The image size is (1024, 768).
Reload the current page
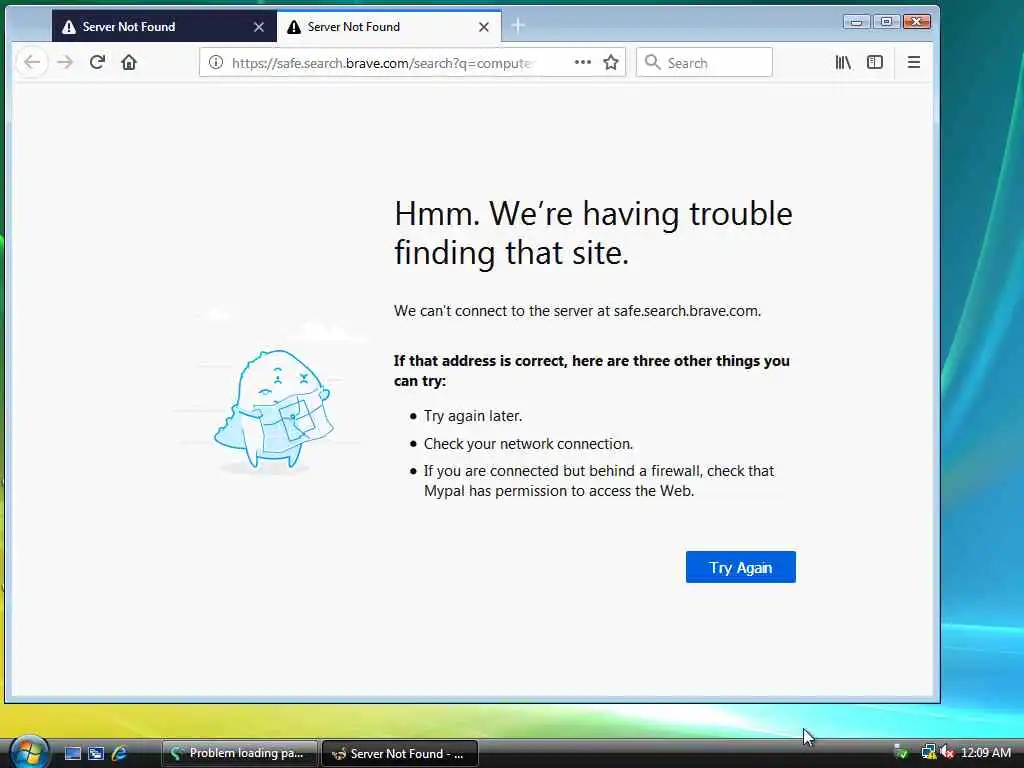tap(97, 63)
